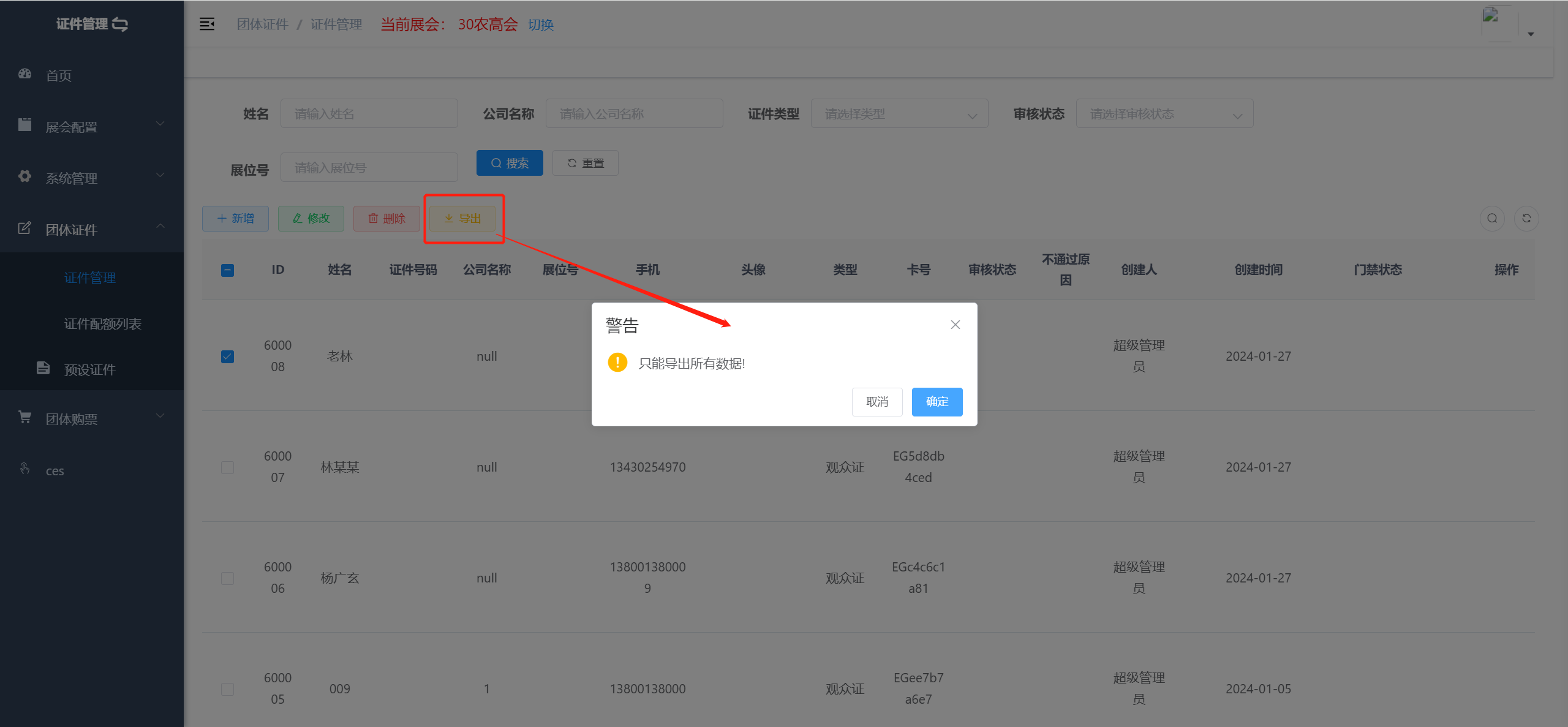Click the 首页 dashboard icon
The height and width of the screenshot is (727, 1568).
pyautogui.click(x=24, y=74)
